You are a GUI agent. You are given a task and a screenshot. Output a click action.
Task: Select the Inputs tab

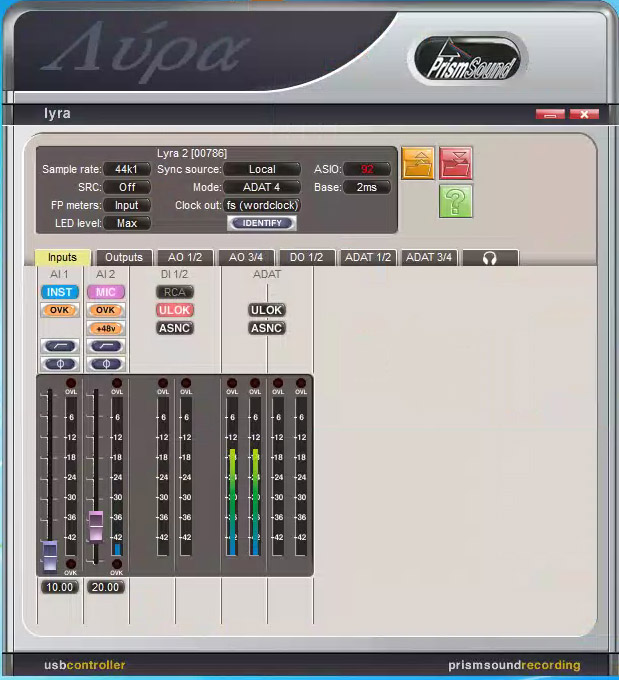[62, 257]
